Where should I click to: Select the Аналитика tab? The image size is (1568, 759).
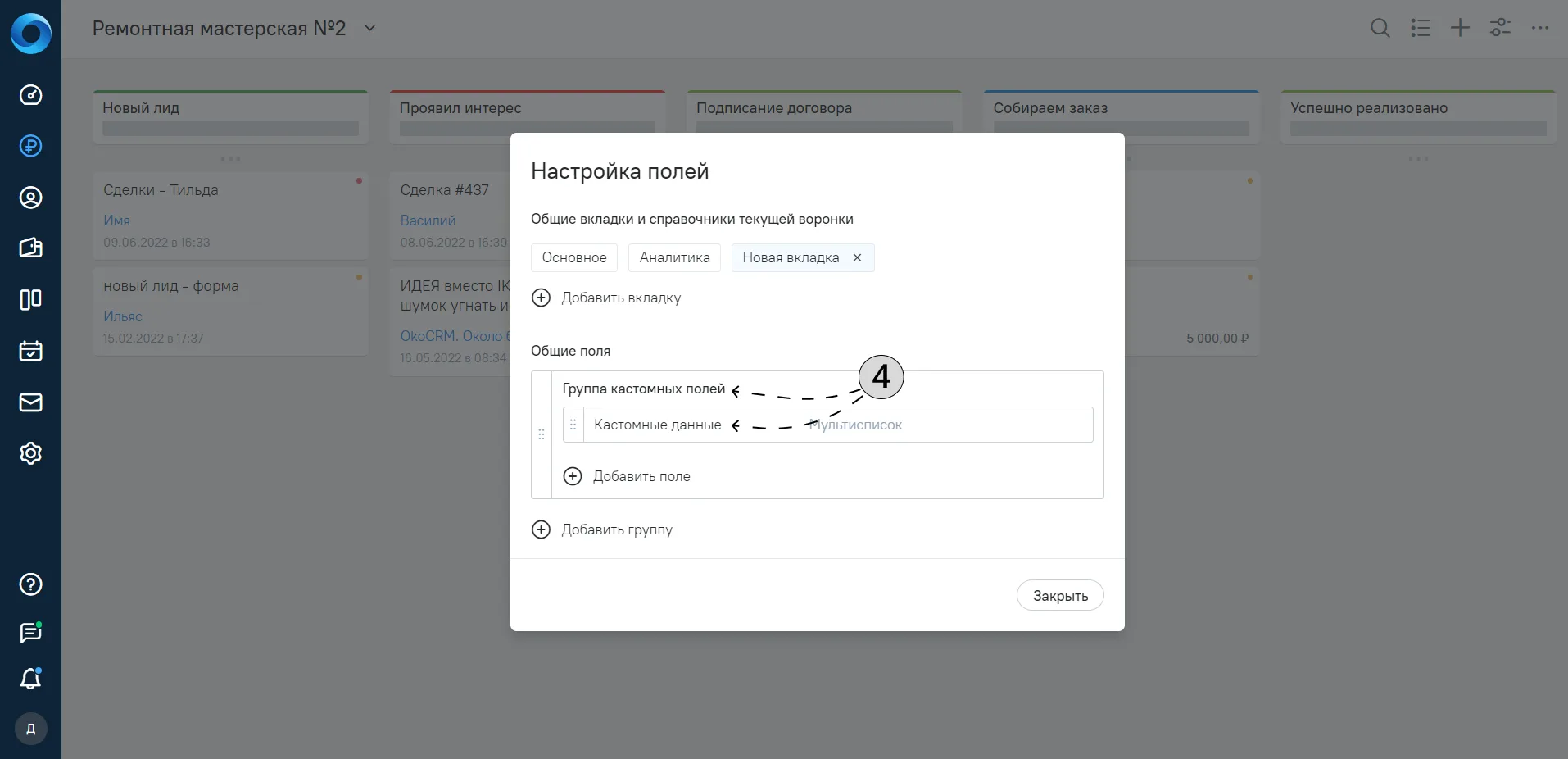pos(675,257)
